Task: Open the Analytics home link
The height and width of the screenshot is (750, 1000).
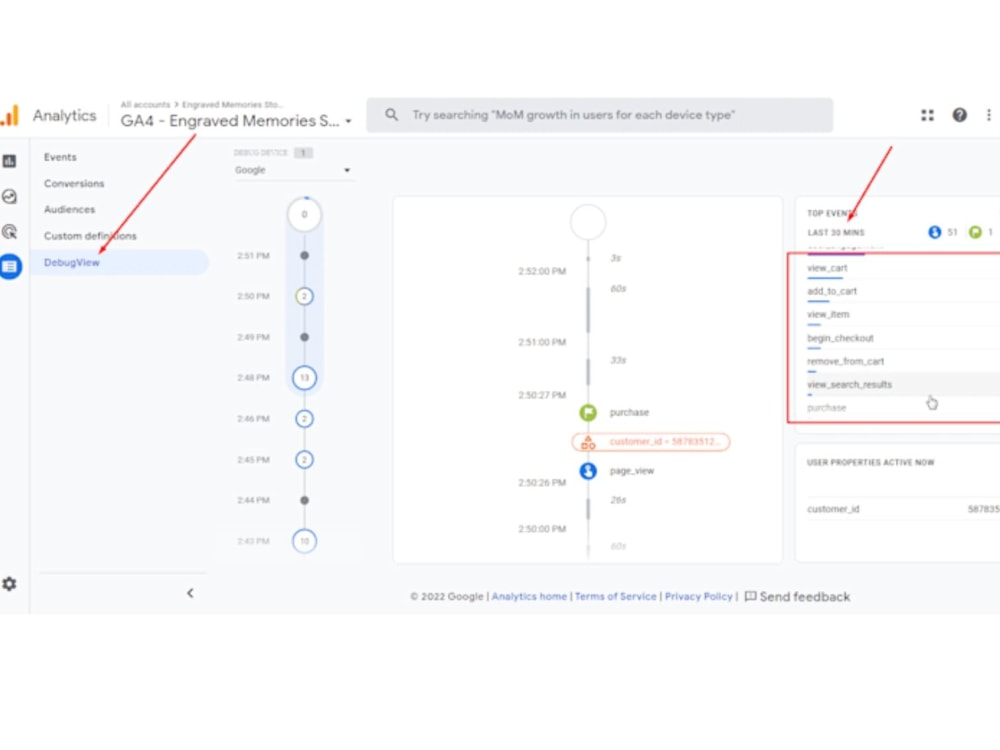Action: [529, 596]
